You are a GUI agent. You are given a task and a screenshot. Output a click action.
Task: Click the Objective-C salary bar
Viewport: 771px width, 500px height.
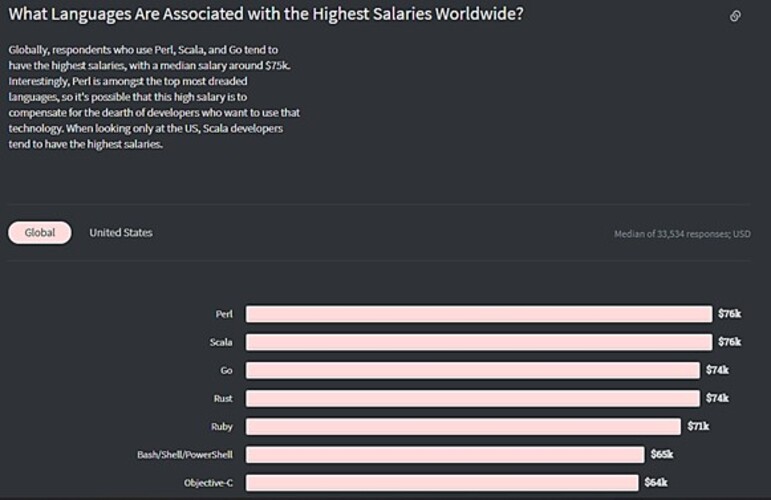441,482
